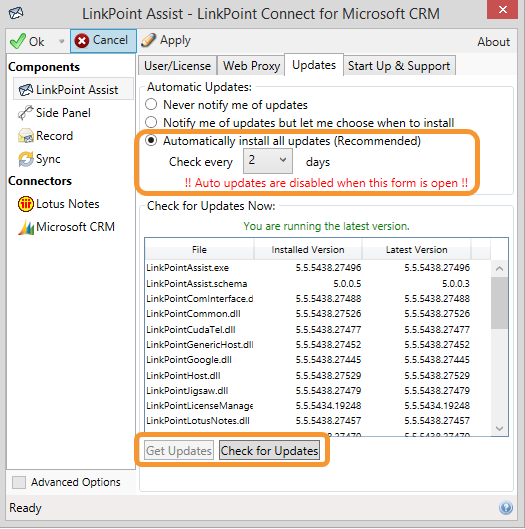Click the LinkPoint Assist envelope icon in sidebar
The image size is (525, 529).
pyautogui.click(x=26, y=90)
